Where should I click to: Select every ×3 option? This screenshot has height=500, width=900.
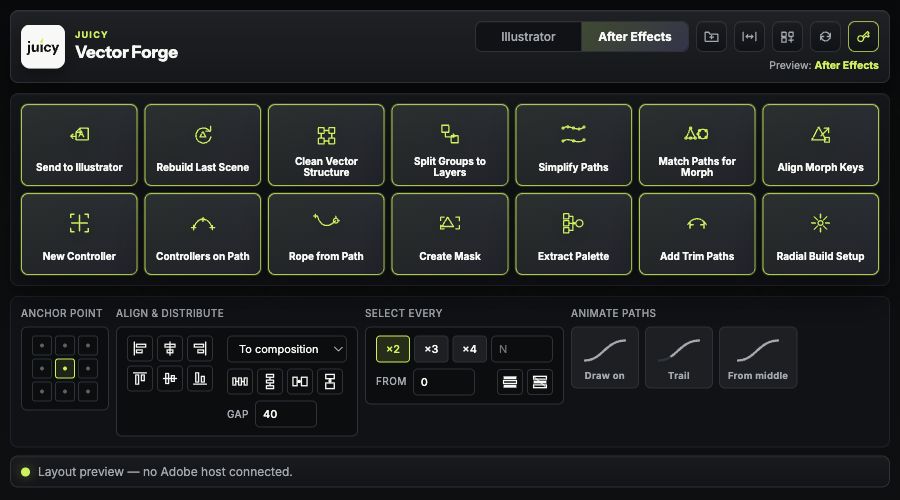click(431, 349)
